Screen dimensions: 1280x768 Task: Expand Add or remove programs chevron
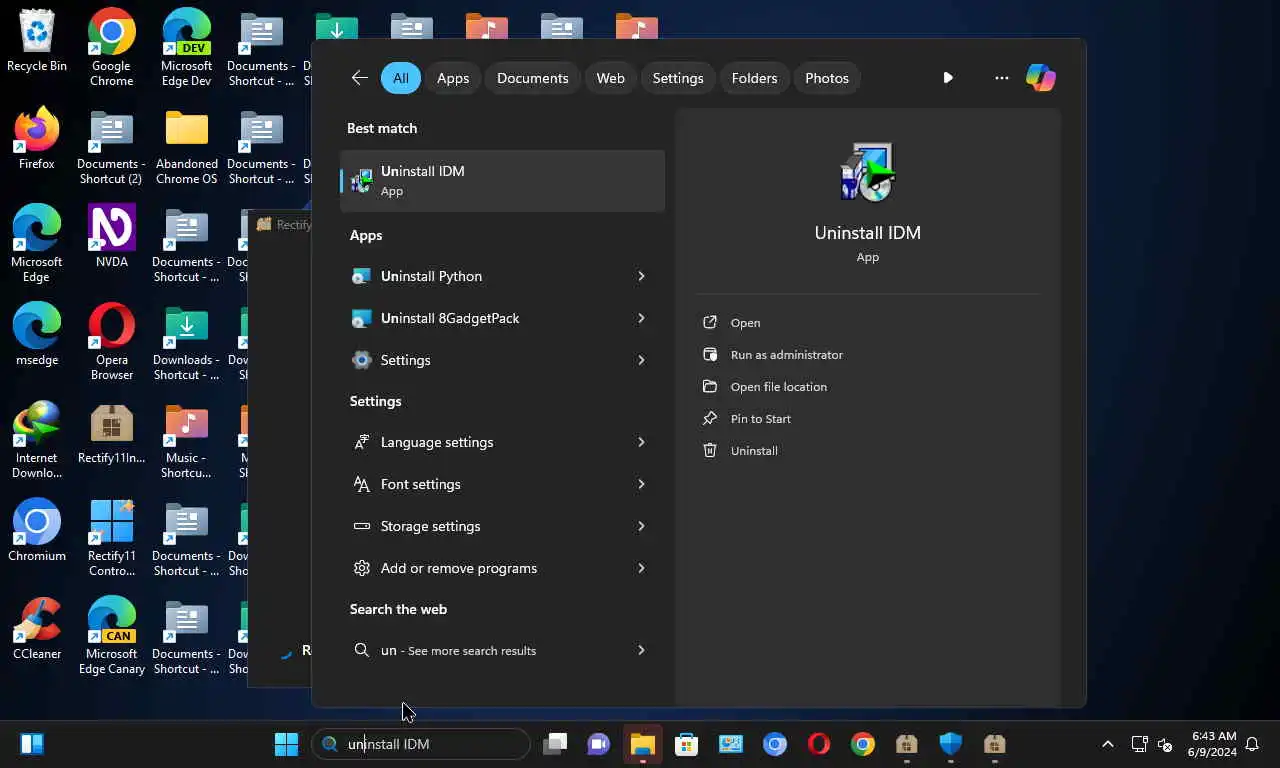coord(641,568)
